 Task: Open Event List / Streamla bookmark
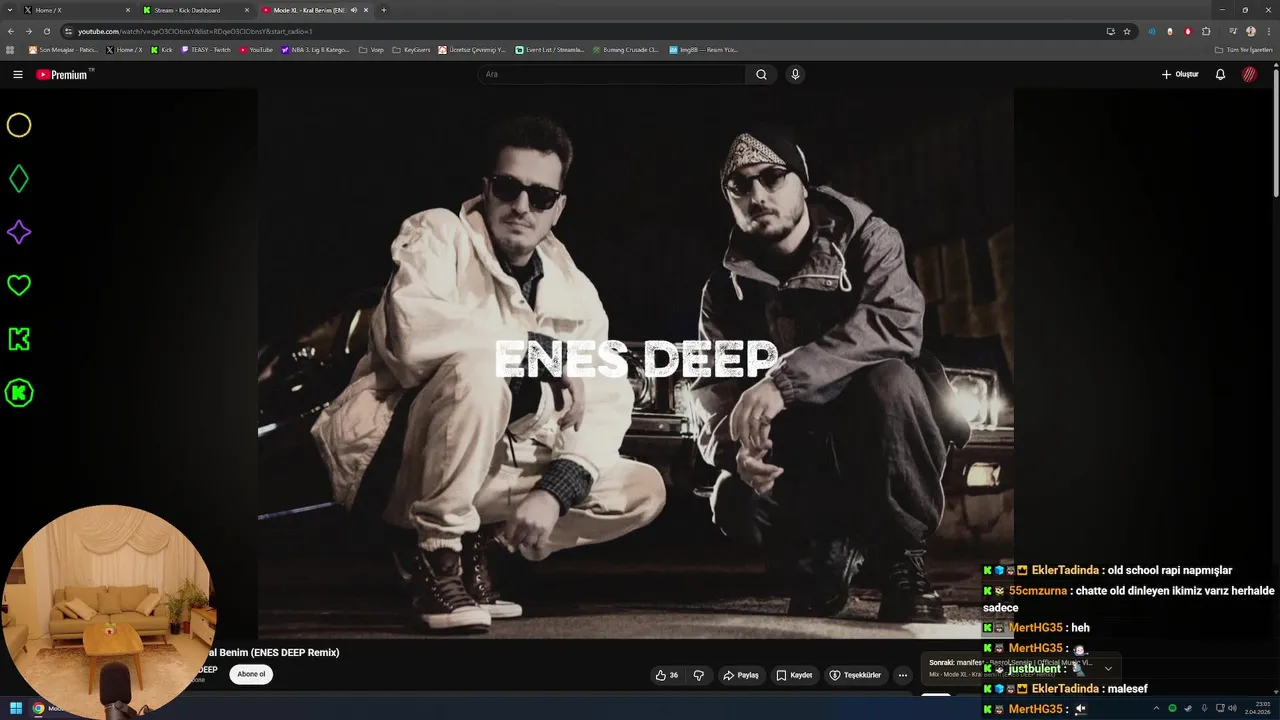pyautogui.click(x=550, y=49)
